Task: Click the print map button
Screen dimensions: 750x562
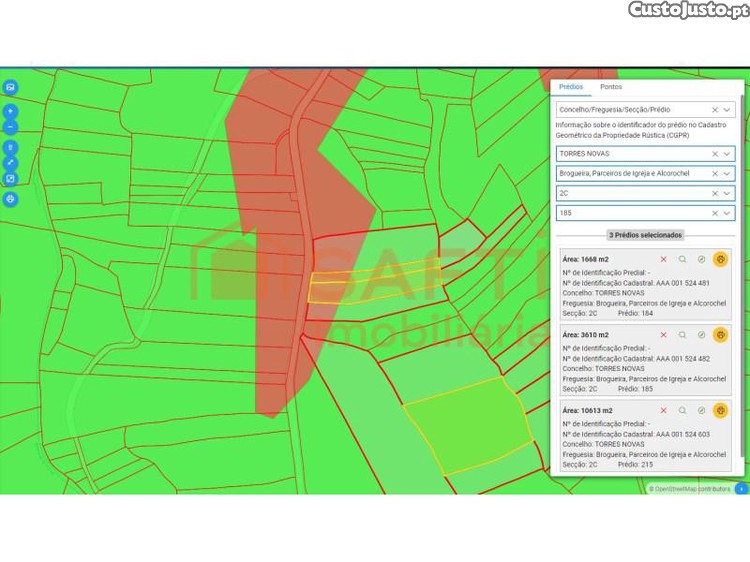Action: [10, 198]
